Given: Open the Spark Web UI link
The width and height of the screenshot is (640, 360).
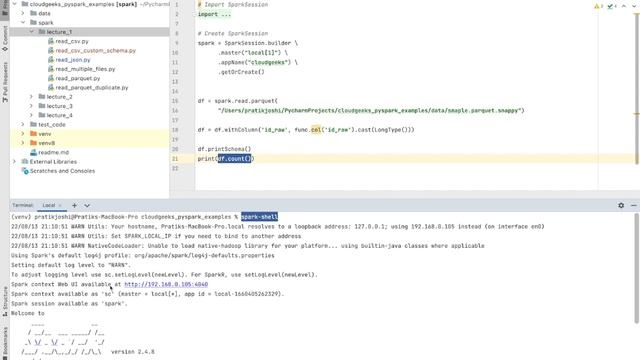Looking at the screenshot, I should 166,284.
